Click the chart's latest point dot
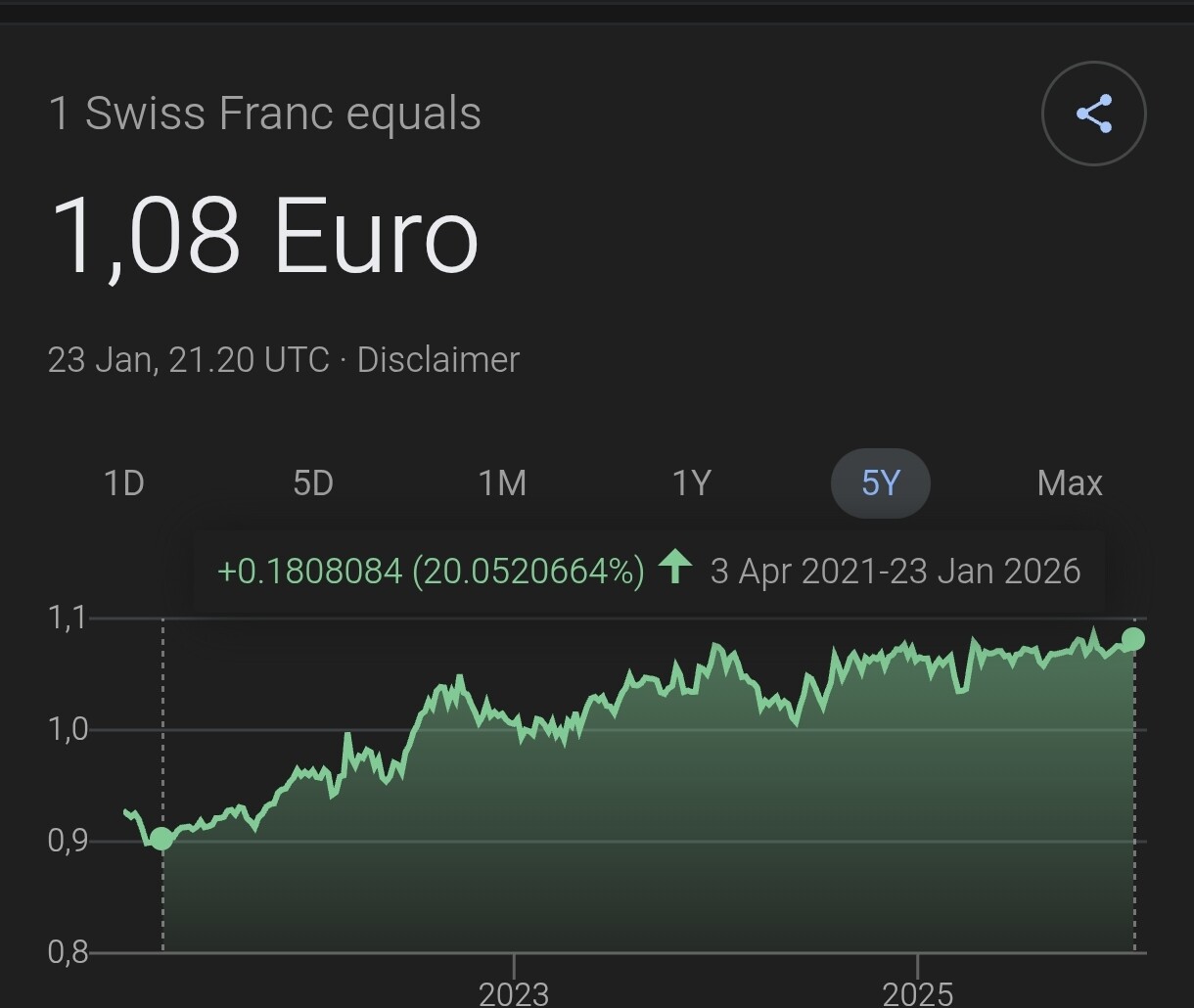 click(x=1133, y=639)
